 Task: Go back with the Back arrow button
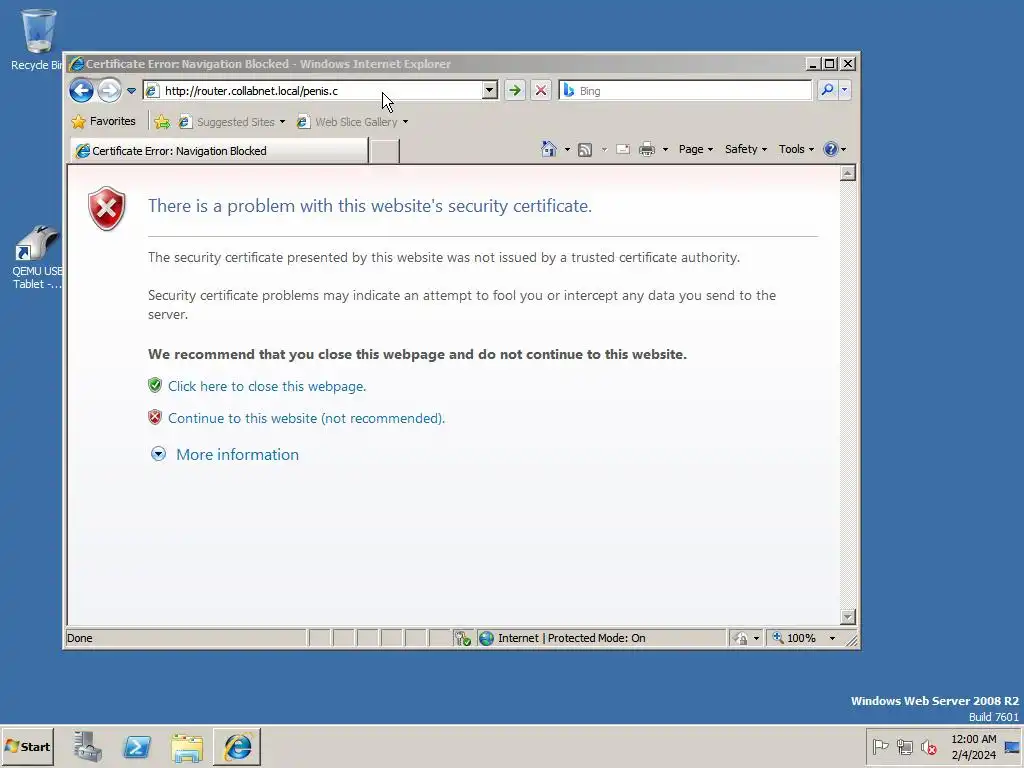[82, 90]
